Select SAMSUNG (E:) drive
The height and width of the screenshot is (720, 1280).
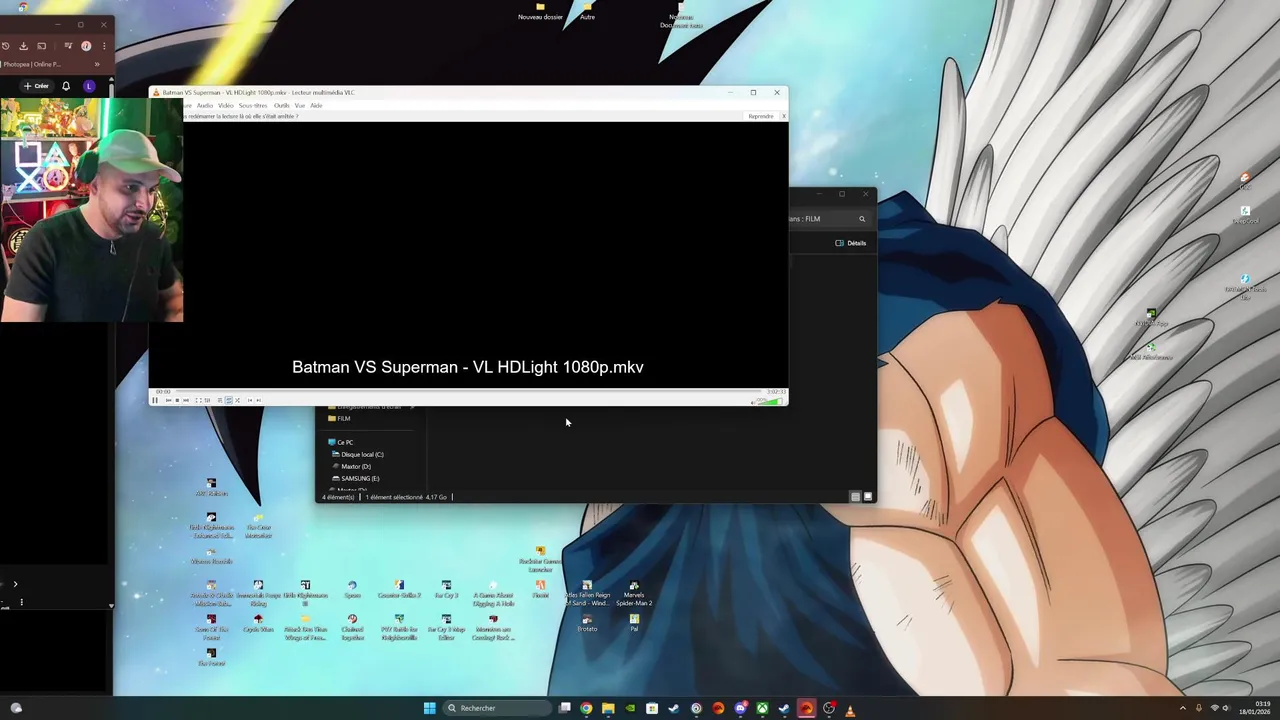click(x=355, y=478)
